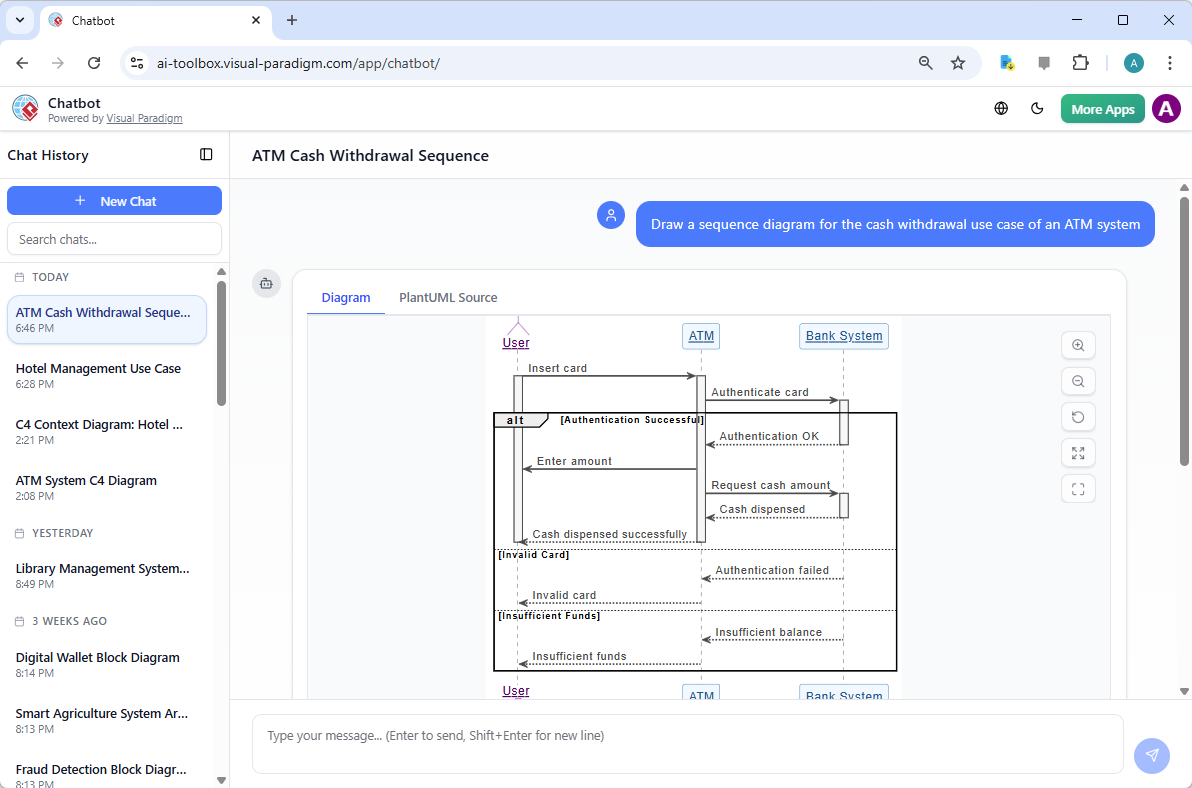Open the Visual Paradigm link
The height and width of the screenshot is (788, 1192).
pyautogui.click(x=144, y=117)
